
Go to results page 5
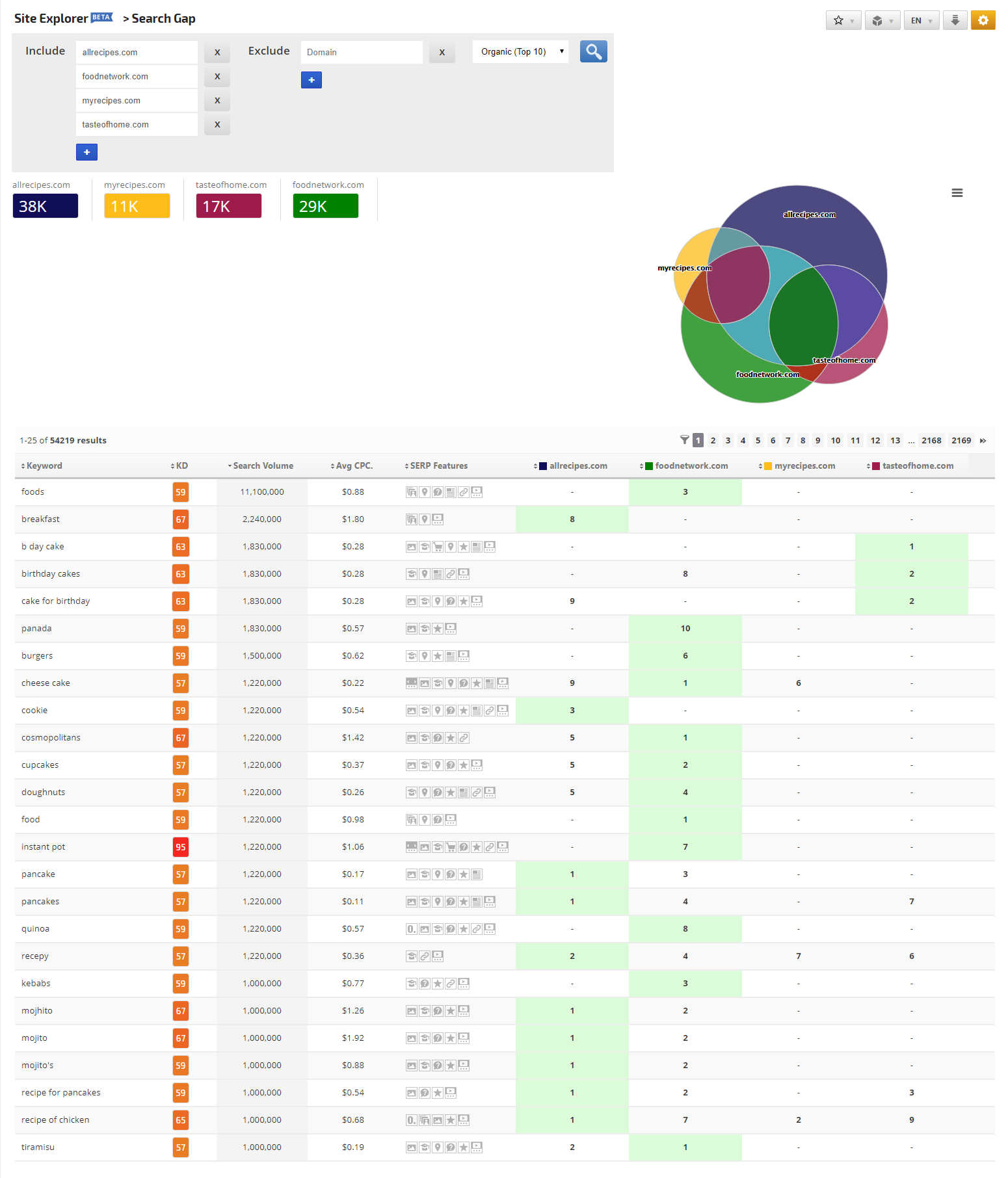coord(758,441)
